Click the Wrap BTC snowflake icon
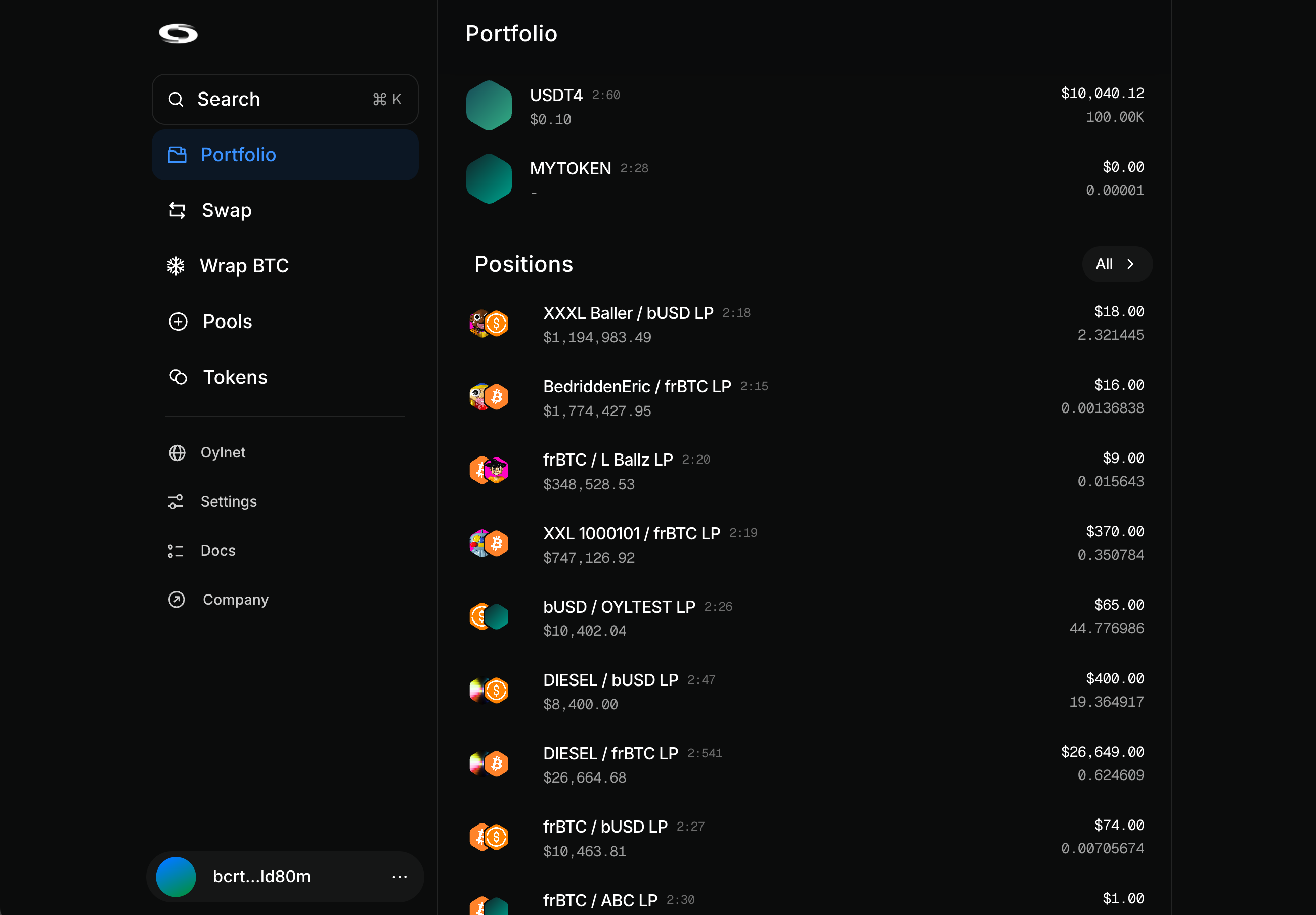The height and width of the screenshot is (915, 1316). (176, 266)
